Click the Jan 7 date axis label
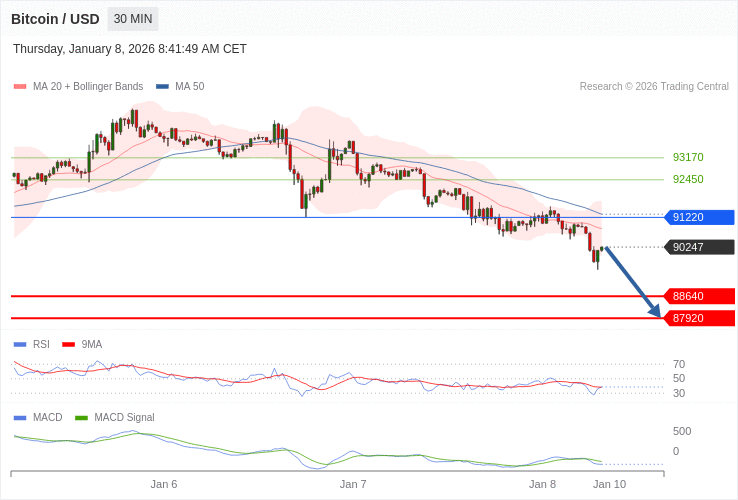Viewport: 738px width, 500px height. click(353, 484)
